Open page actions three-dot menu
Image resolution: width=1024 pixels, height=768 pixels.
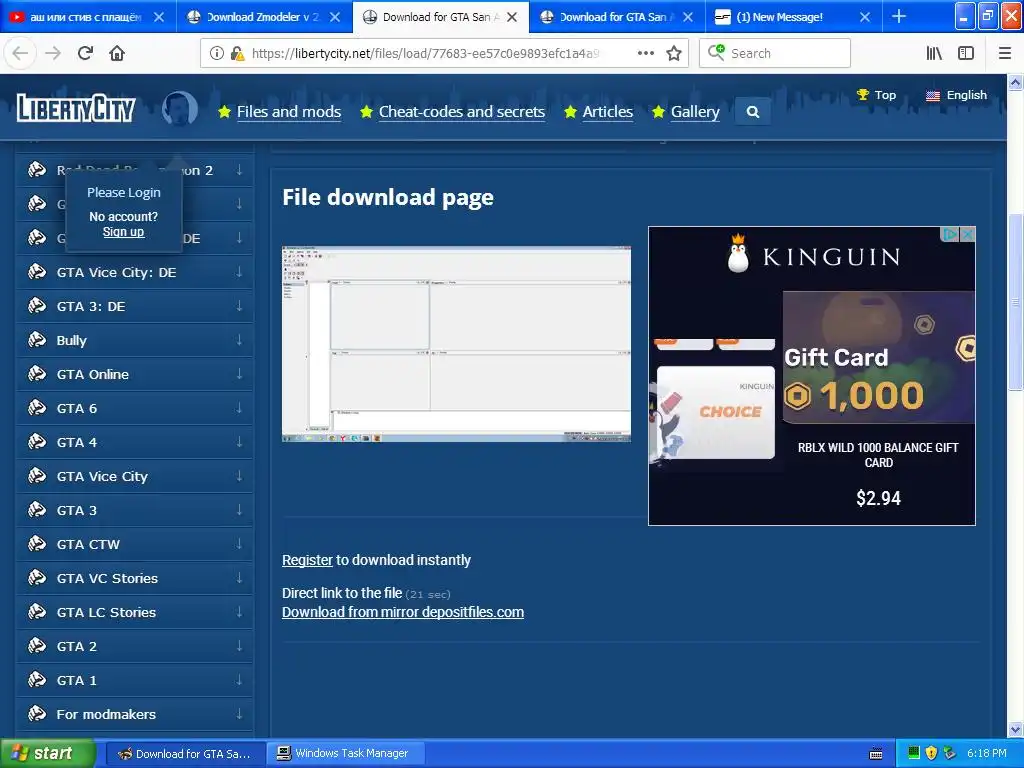point(645,53)
